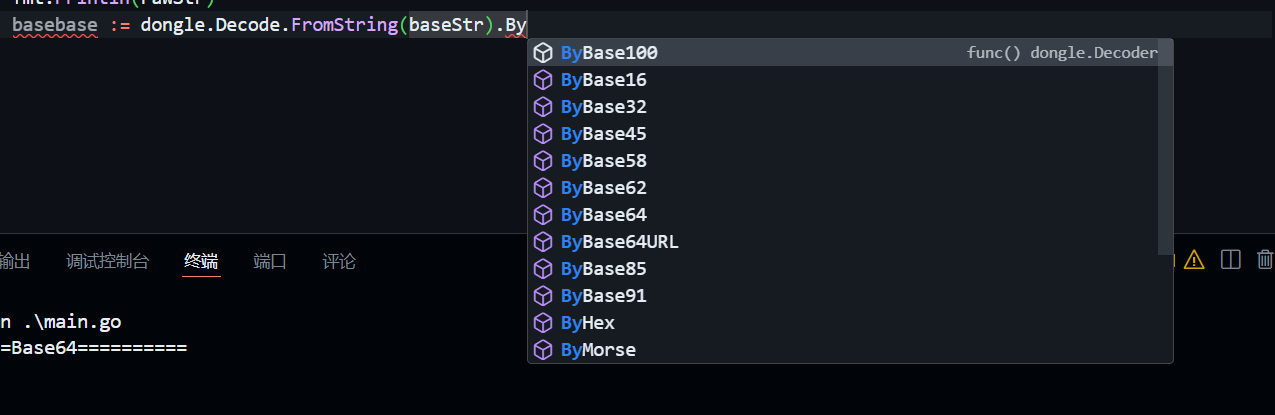
Task: Split the terminal using the split icon
Action: (1231, 260)
